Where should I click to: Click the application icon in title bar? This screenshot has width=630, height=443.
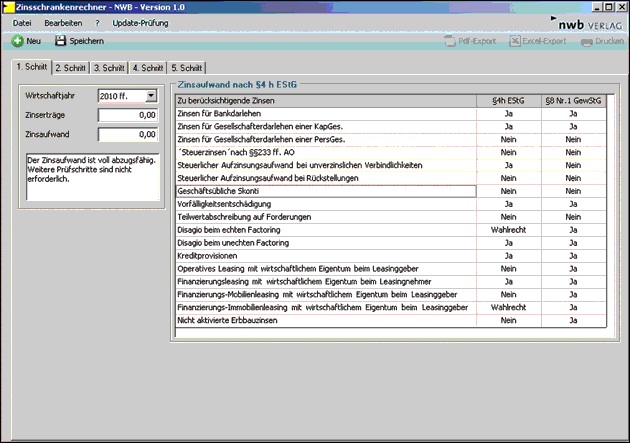[7, 6]
